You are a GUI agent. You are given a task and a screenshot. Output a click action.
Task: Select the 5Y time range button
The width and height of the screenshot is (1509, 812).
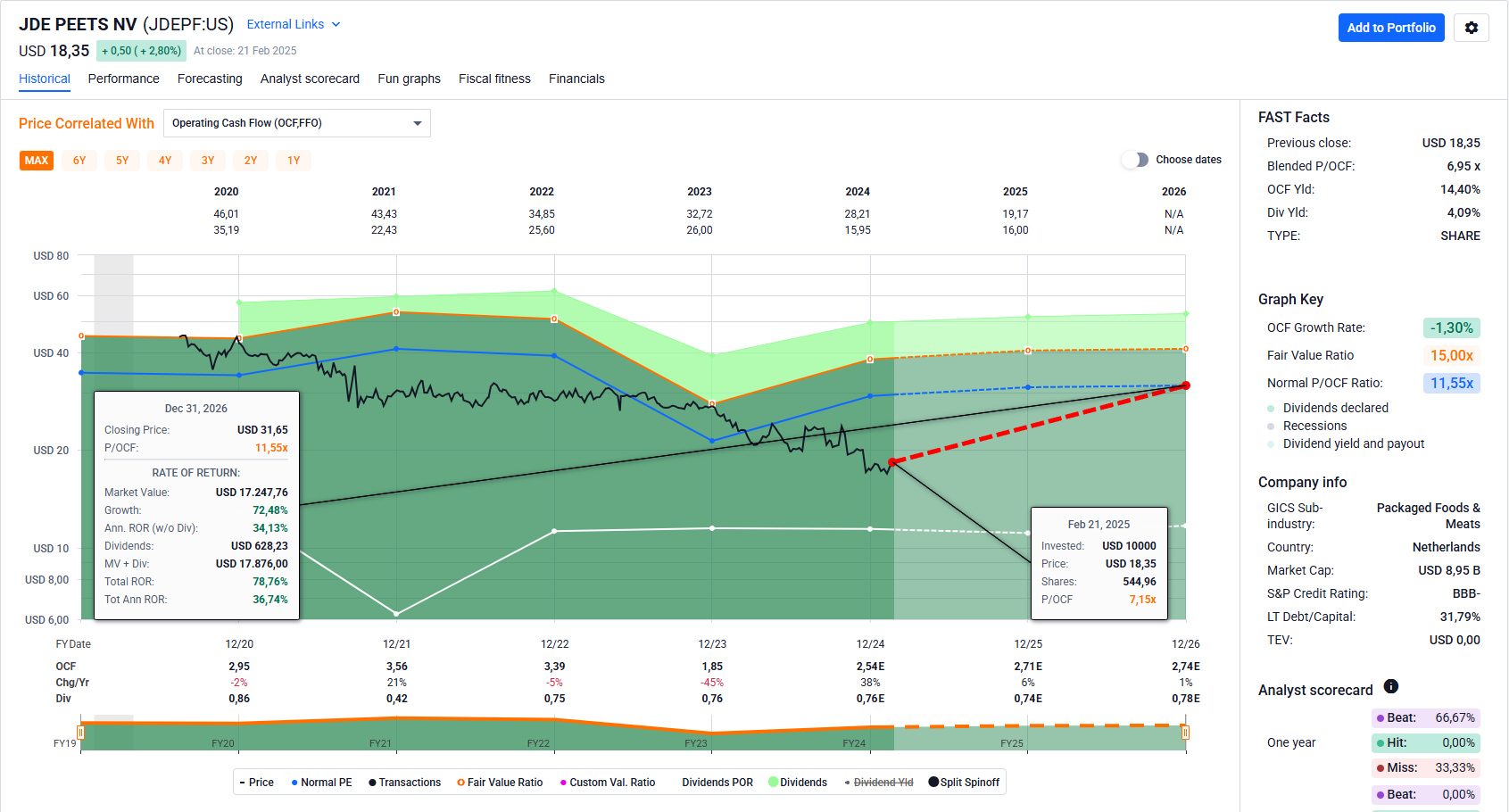coord(122,161)
